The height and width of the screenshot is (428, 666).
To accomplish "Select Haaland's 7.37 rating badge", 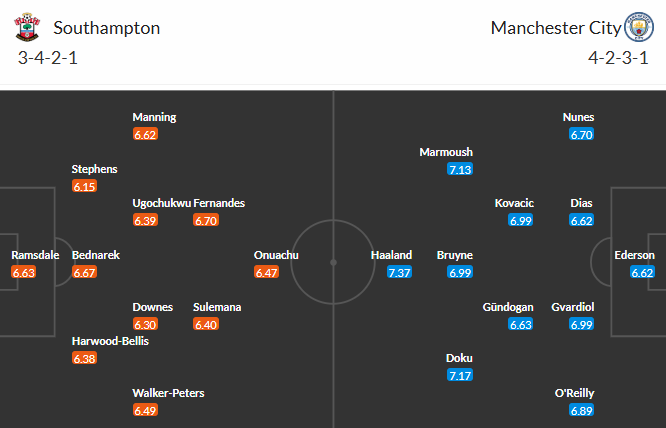I will [x=400, y=272].
